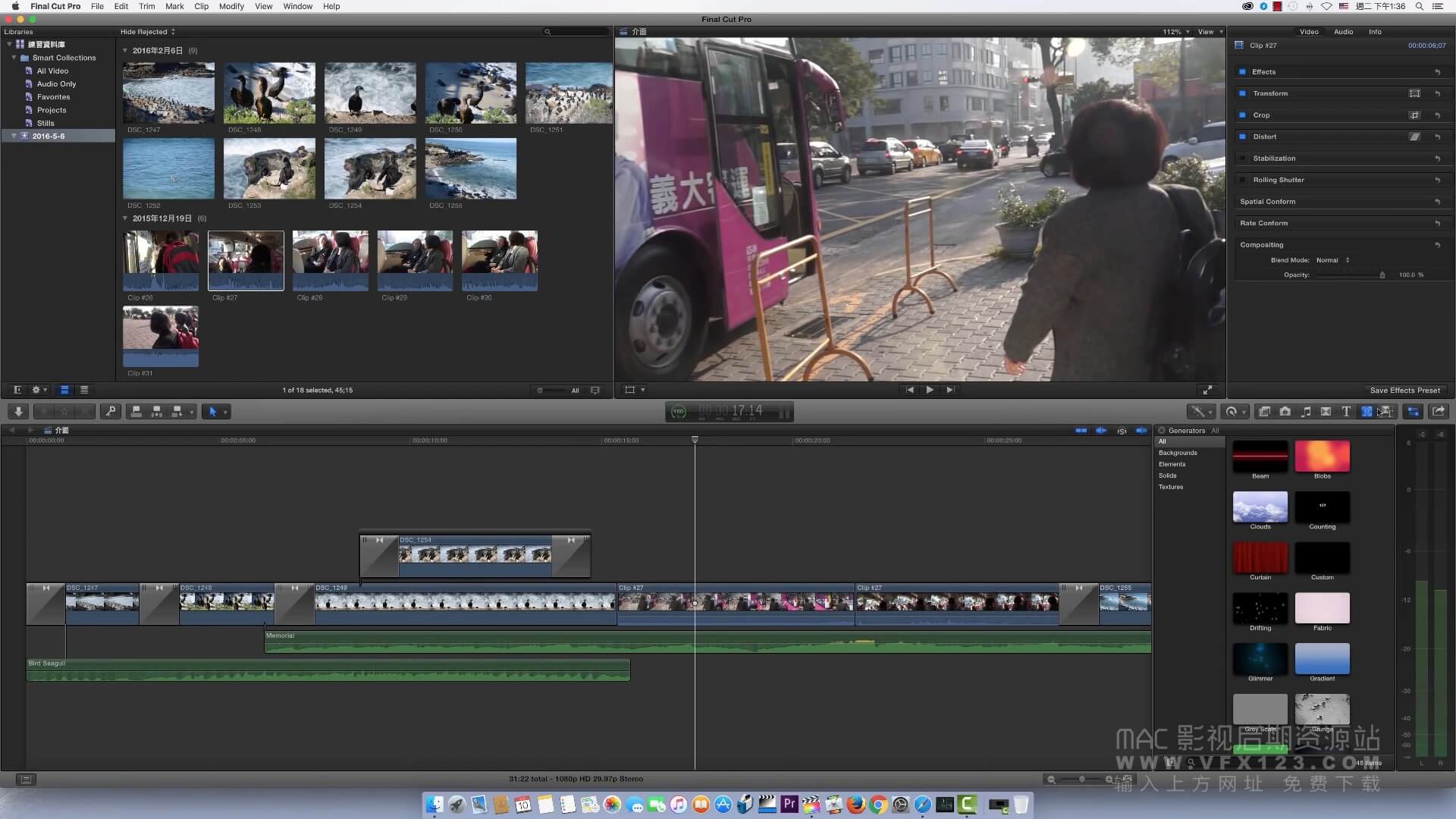Screen dimensions: 1456x819
Task: Click the connect clip to primary storyline button
Action: tap(136, 412)
